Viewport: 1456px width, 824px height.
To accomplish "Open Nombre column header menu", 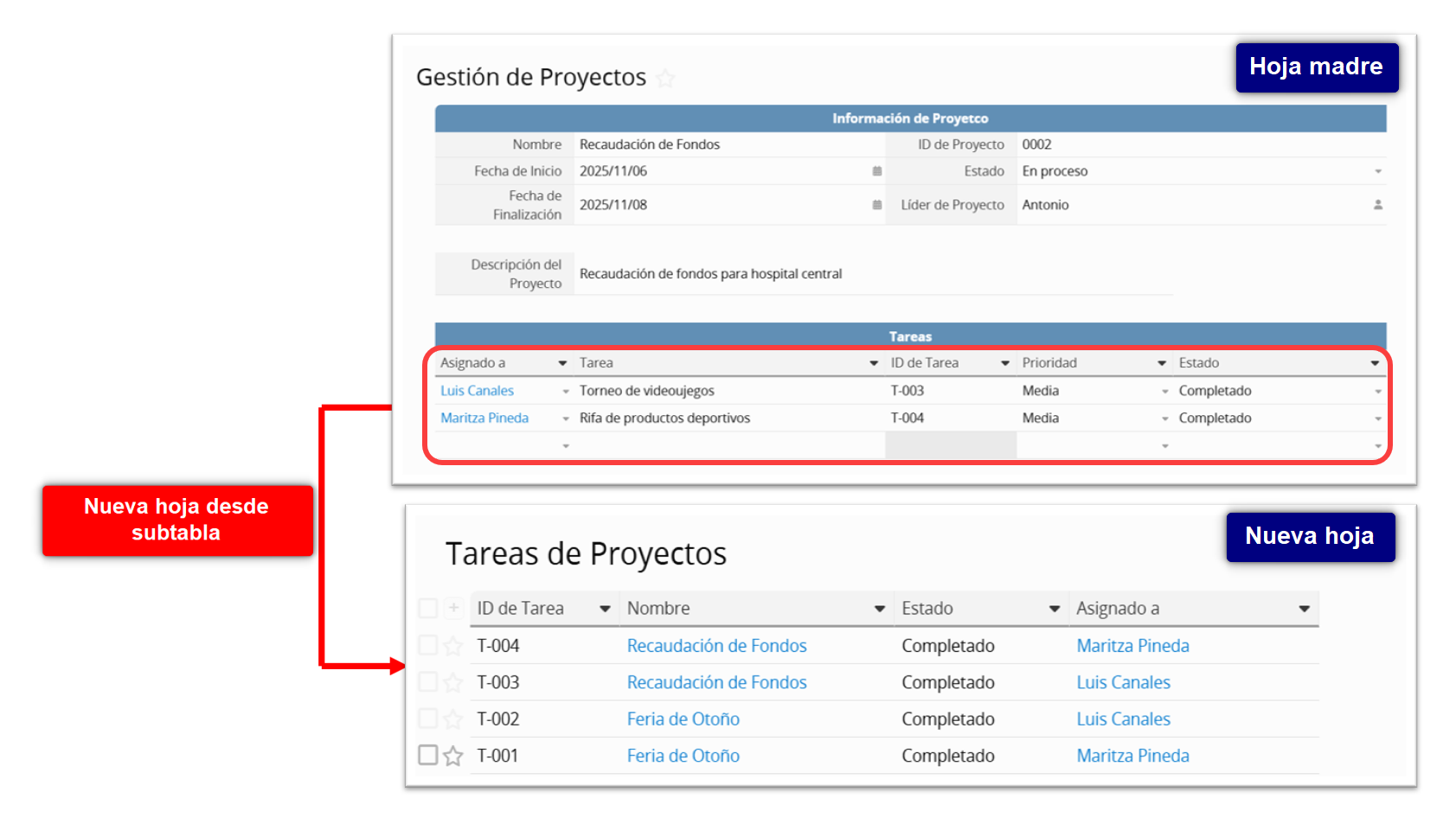I will pyautogui.click(x=879, y=609).
